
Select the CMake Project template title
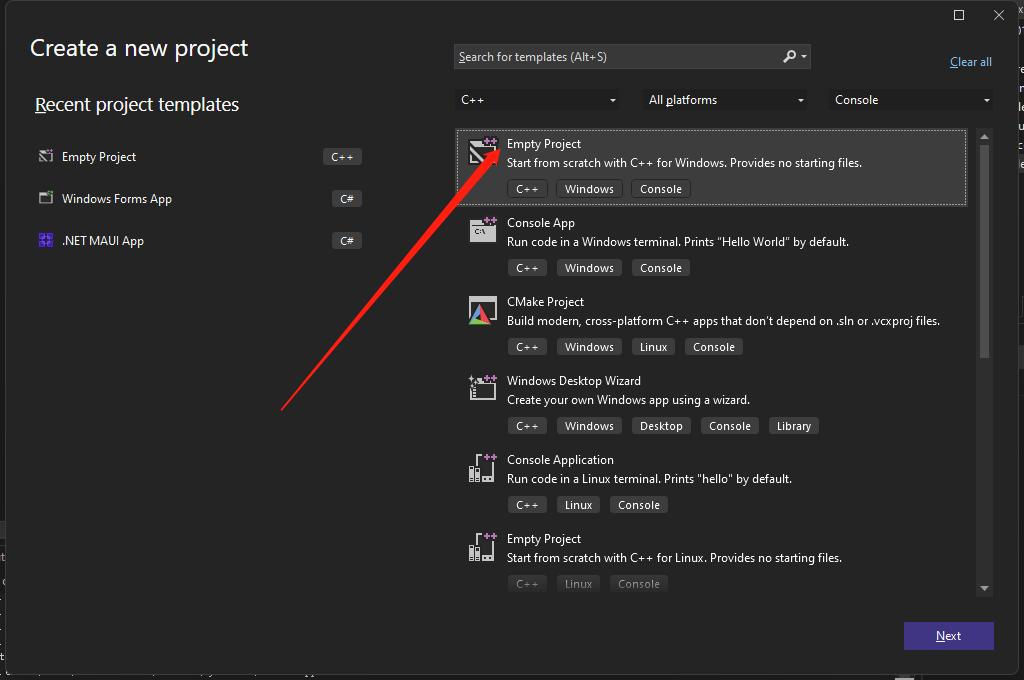[x=545, y=302]
